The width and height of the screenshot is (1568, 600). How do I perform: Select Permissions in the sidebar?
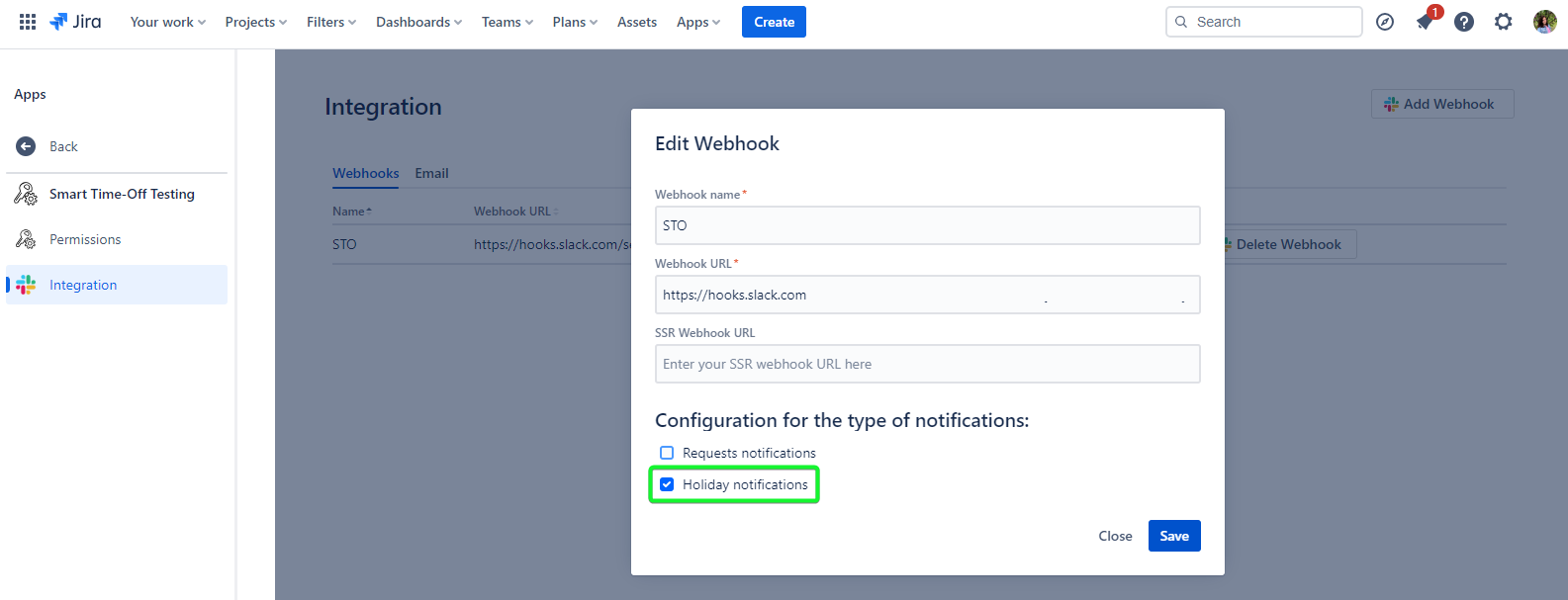[x=85, y=239]
